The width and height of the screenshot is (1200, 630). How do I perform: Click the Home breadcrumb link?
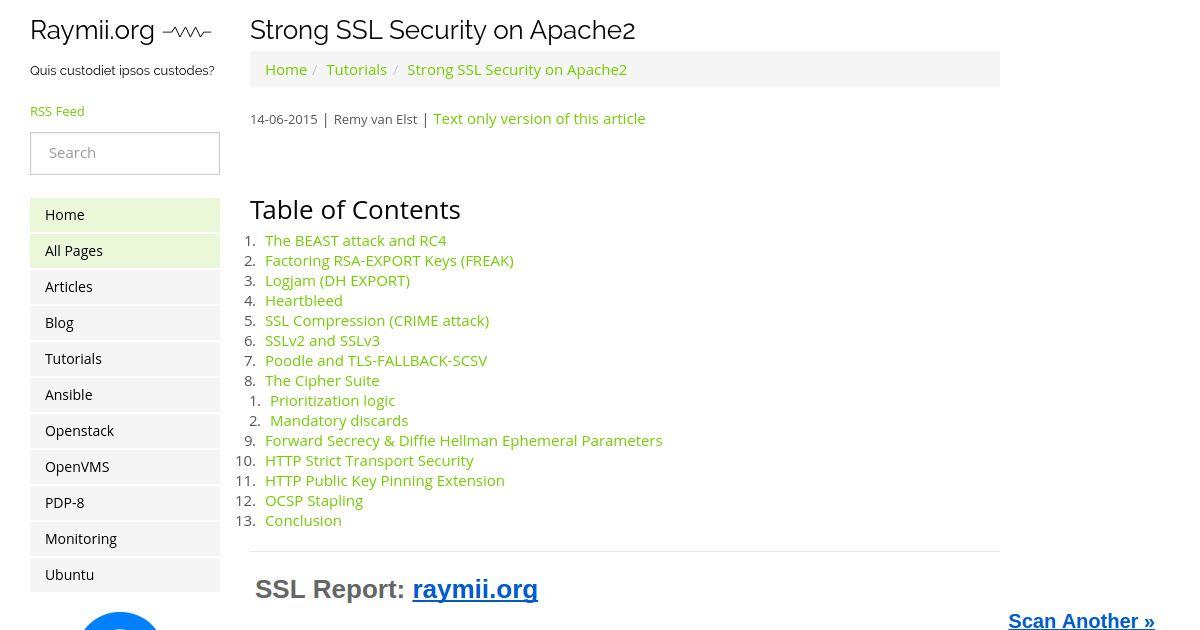pos(286,69)
